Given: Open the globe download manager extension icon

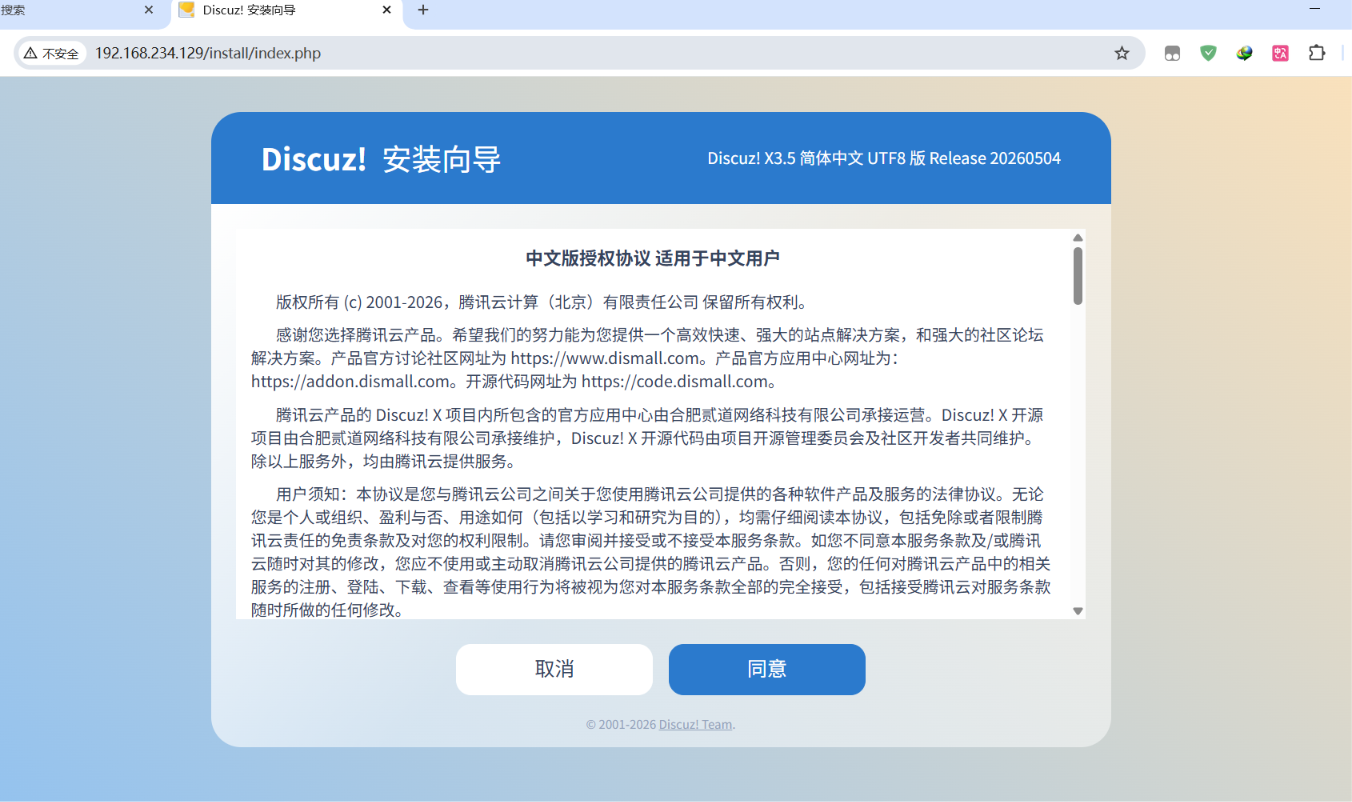Looking at the screenshot, I should (1244, 53).
